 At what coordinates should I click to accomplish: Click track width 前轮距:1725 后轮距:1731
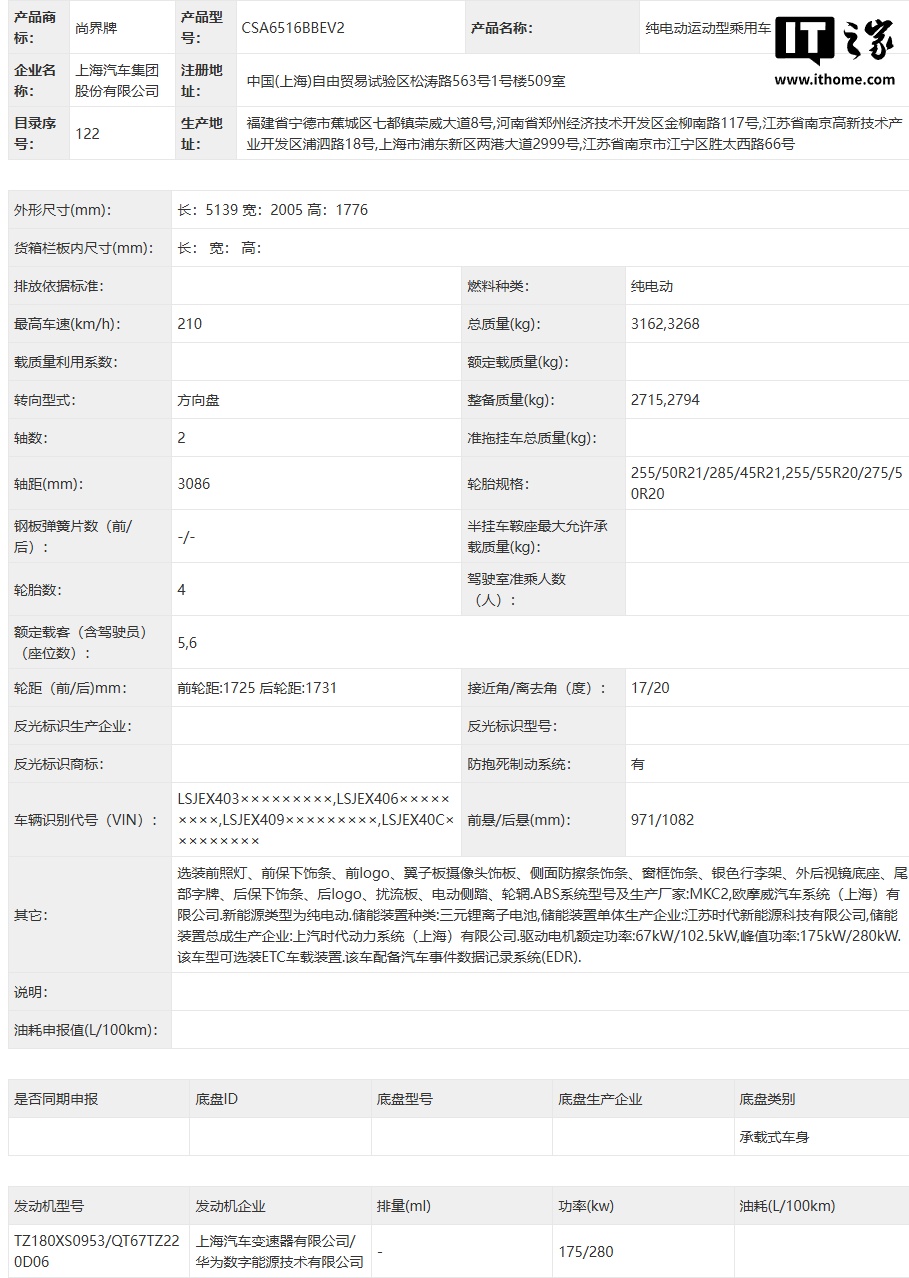click(257, 688)
